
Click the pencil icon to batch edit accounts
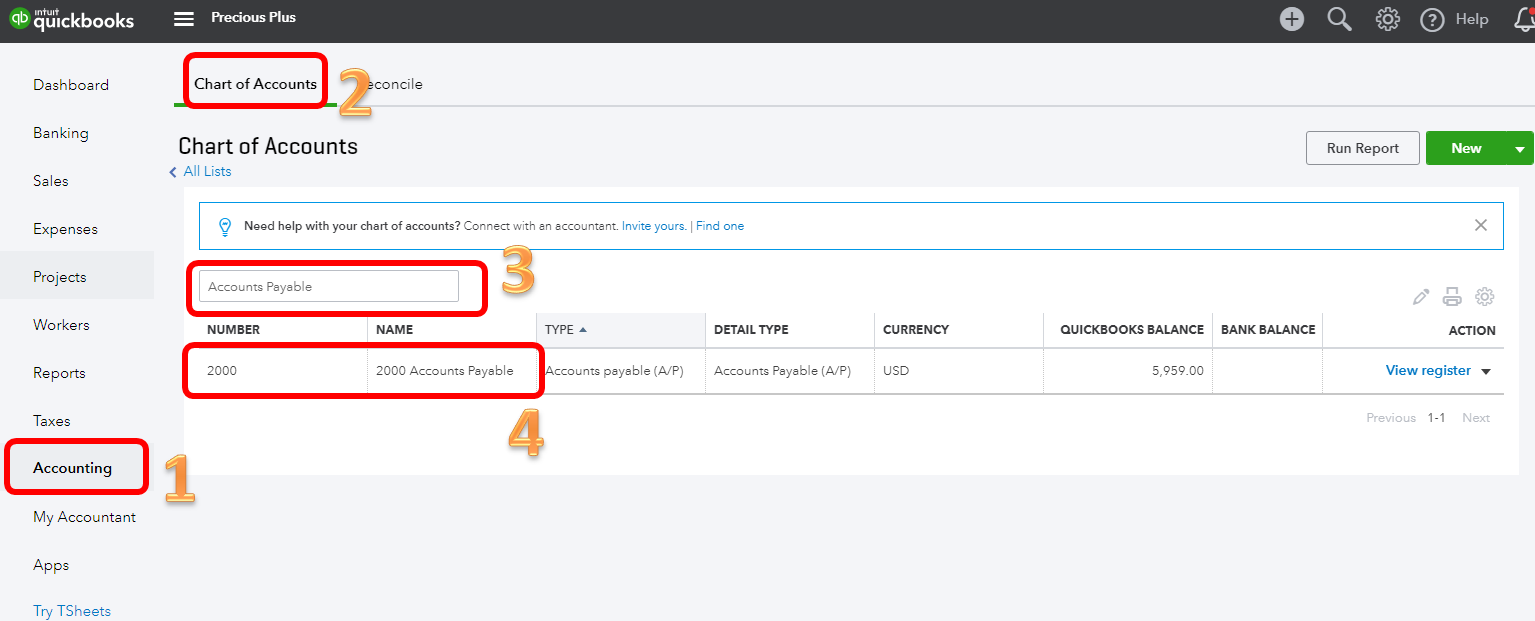(x=1421, y=297)
